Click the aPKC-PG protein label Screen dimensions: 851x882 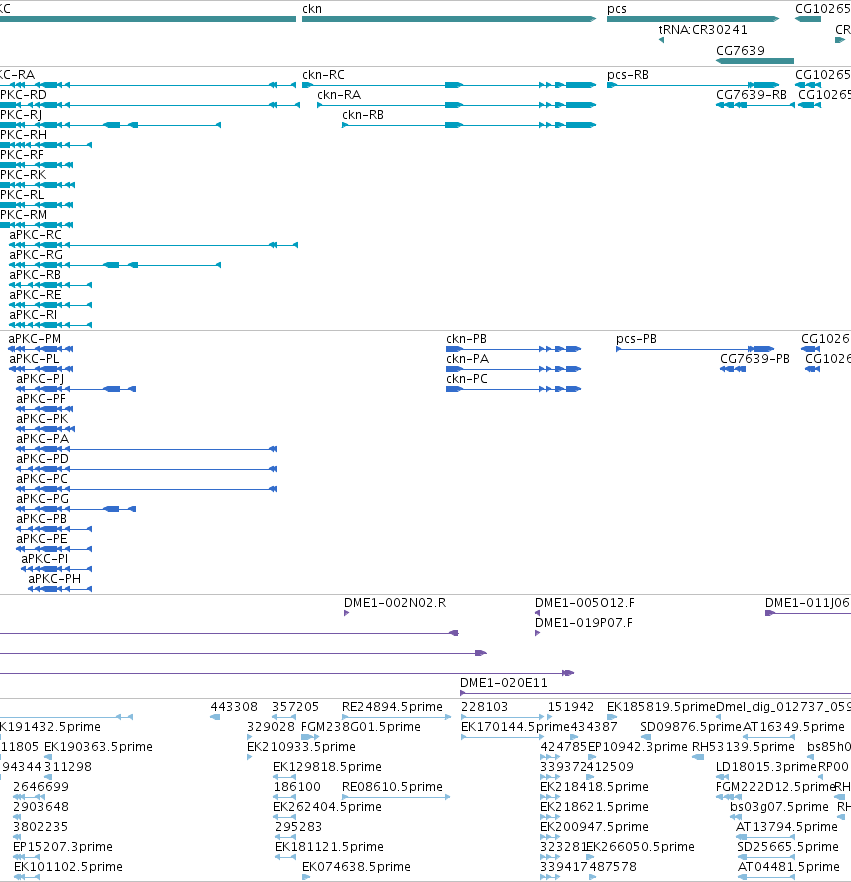click(43, 499)
